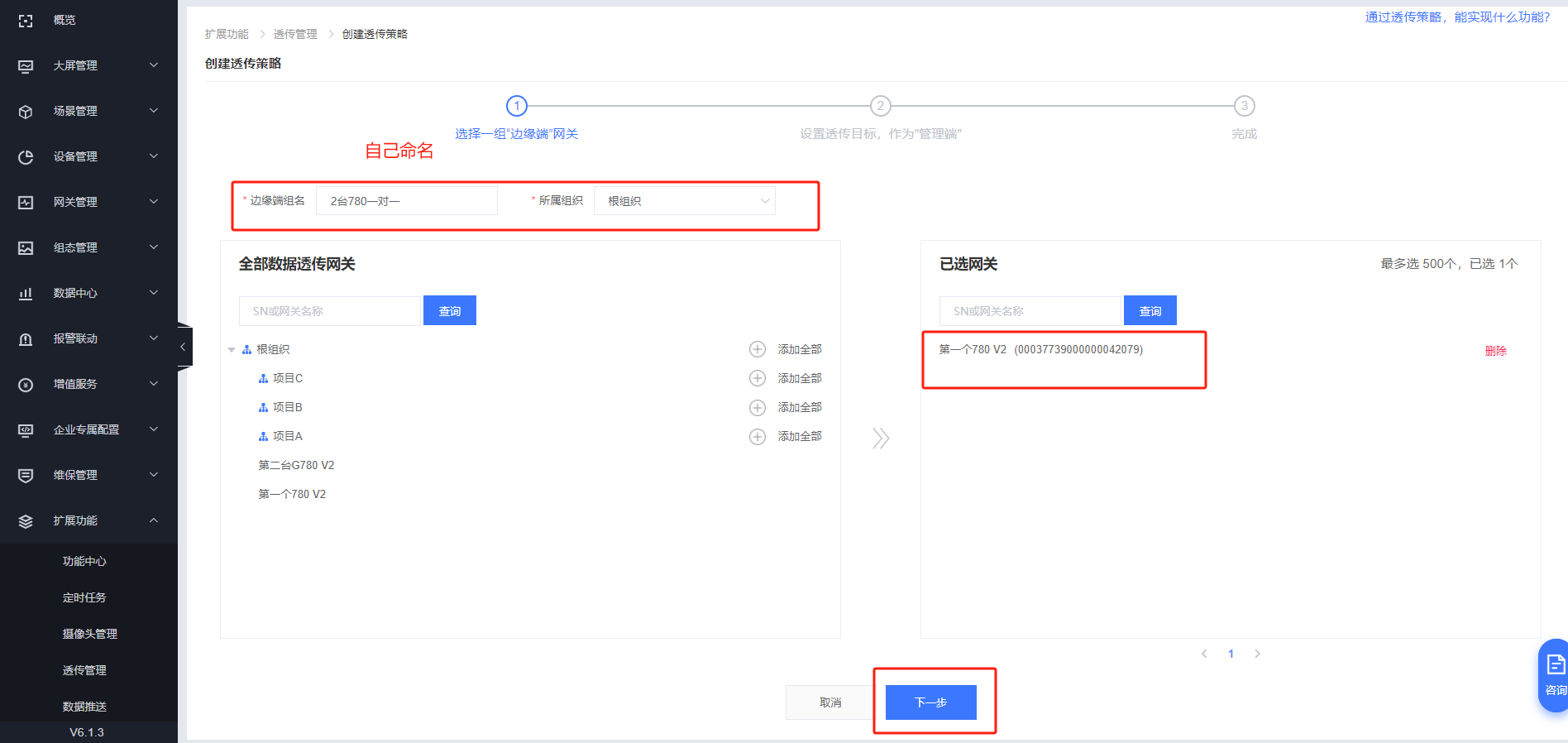Click 删除 to remove selected gateway
This screenshot has width=1568, height=743.
coord(1495,351)
